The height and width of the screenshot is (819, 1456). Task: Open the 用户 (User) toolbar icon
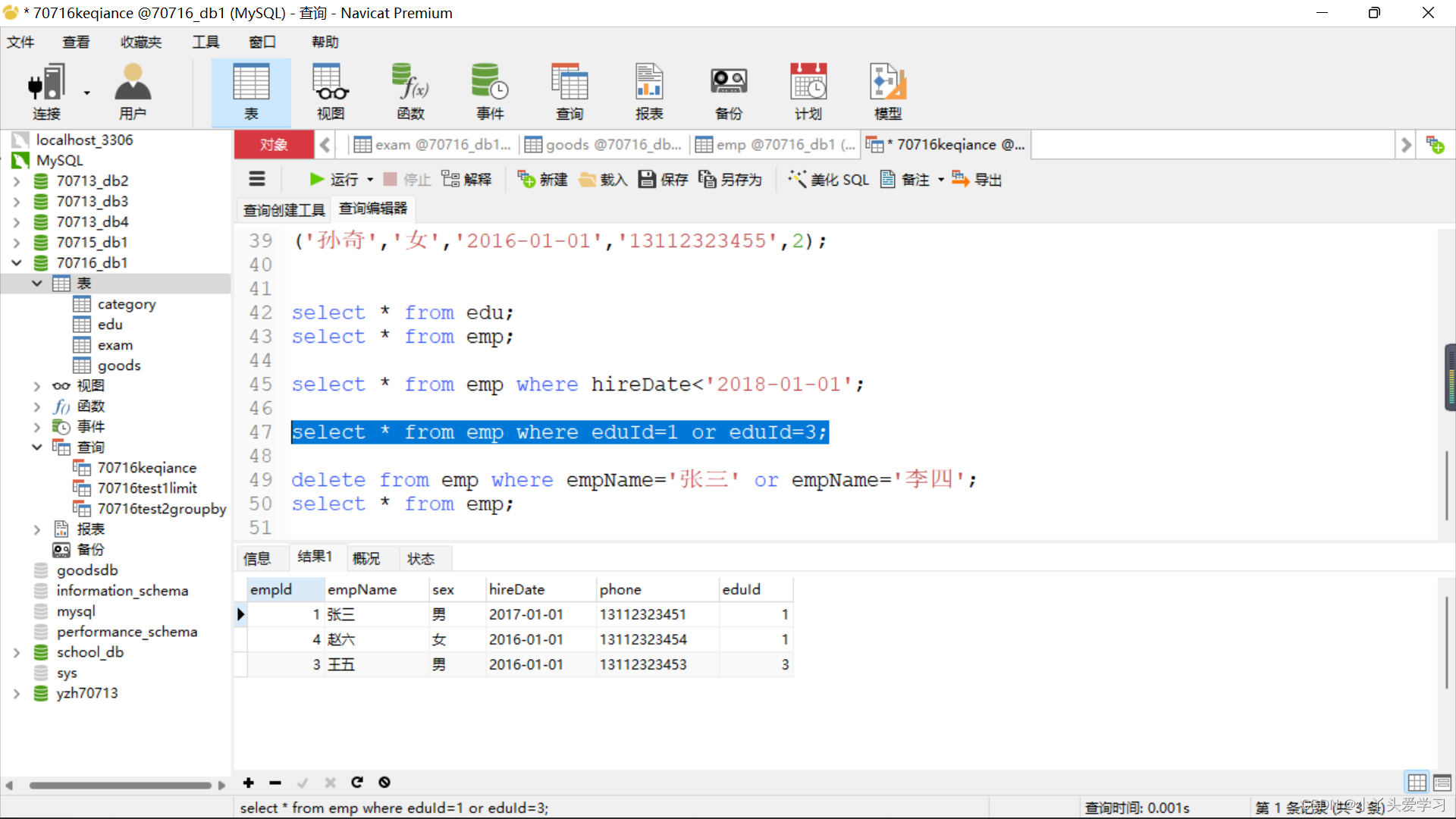click(133, 93)
